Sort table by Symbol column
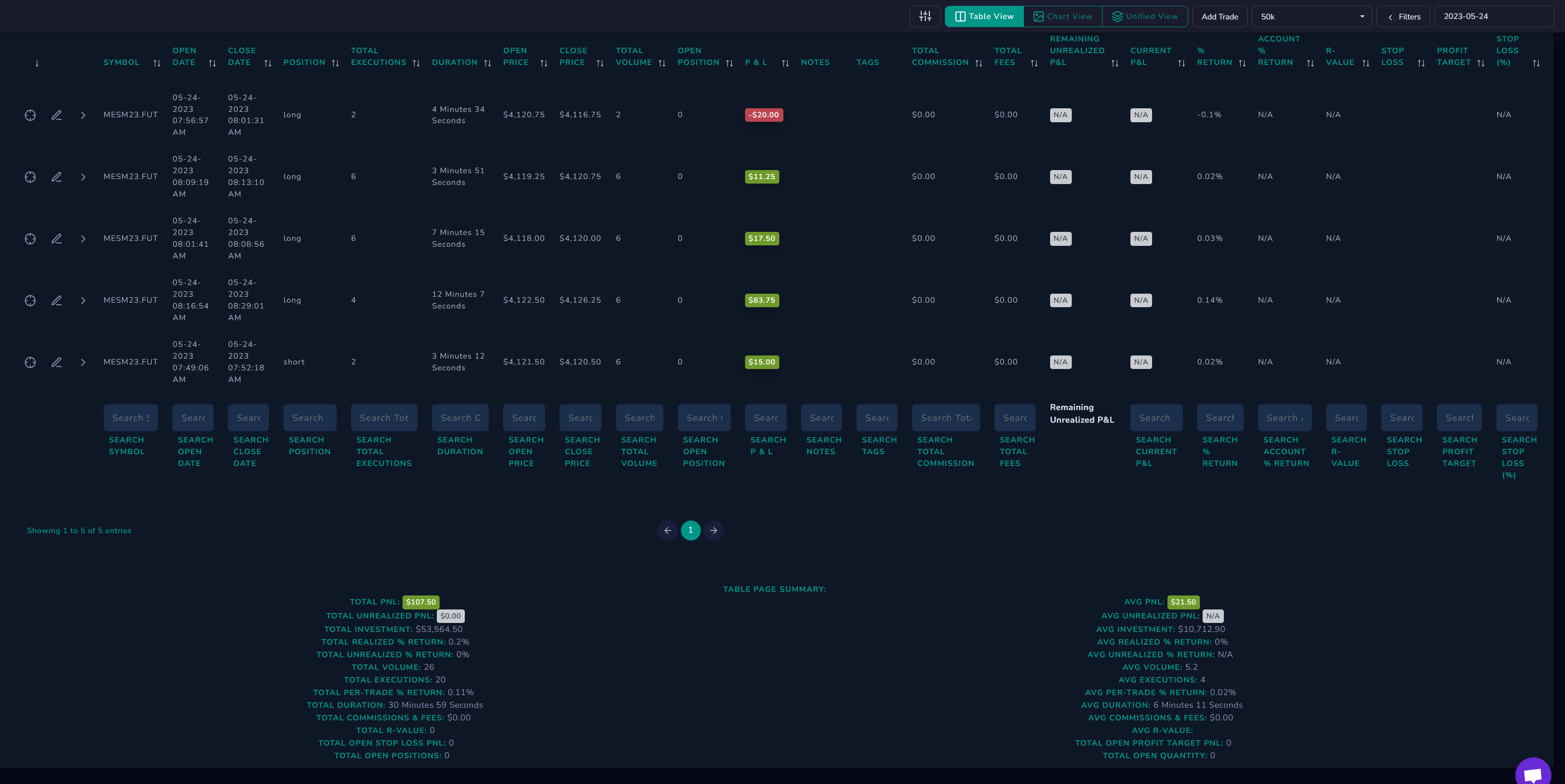Screen dimensions: 1565x784 [x=157, y=63]
